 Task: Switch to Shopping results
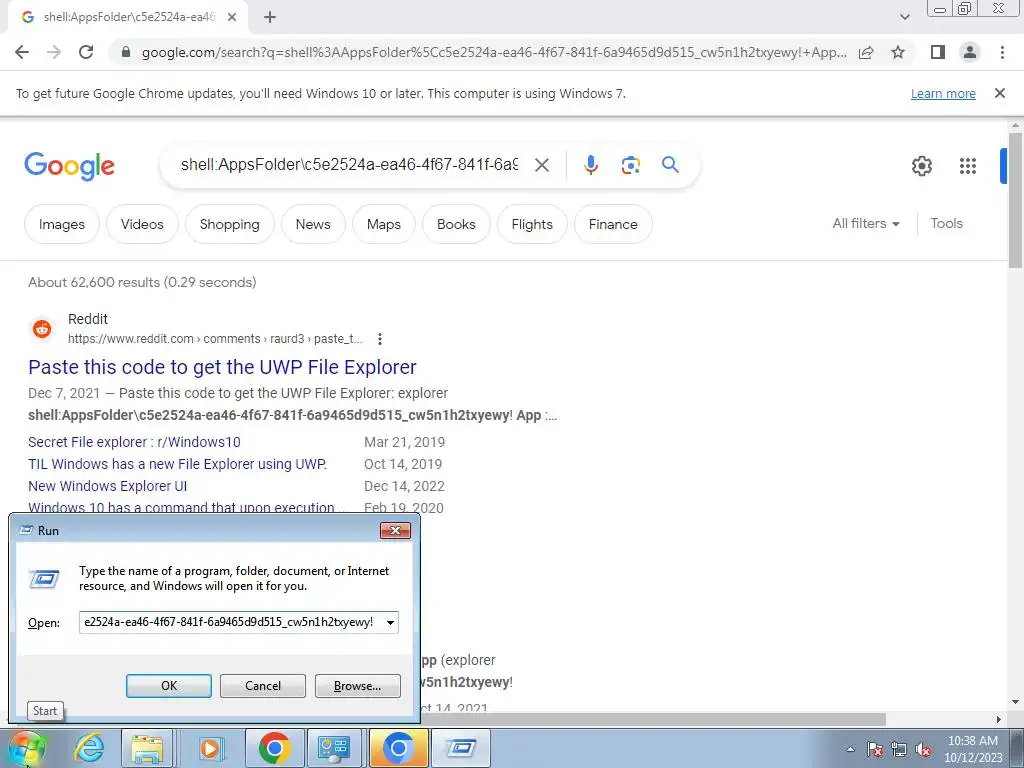pyautogui.click(x=229, y=224)
